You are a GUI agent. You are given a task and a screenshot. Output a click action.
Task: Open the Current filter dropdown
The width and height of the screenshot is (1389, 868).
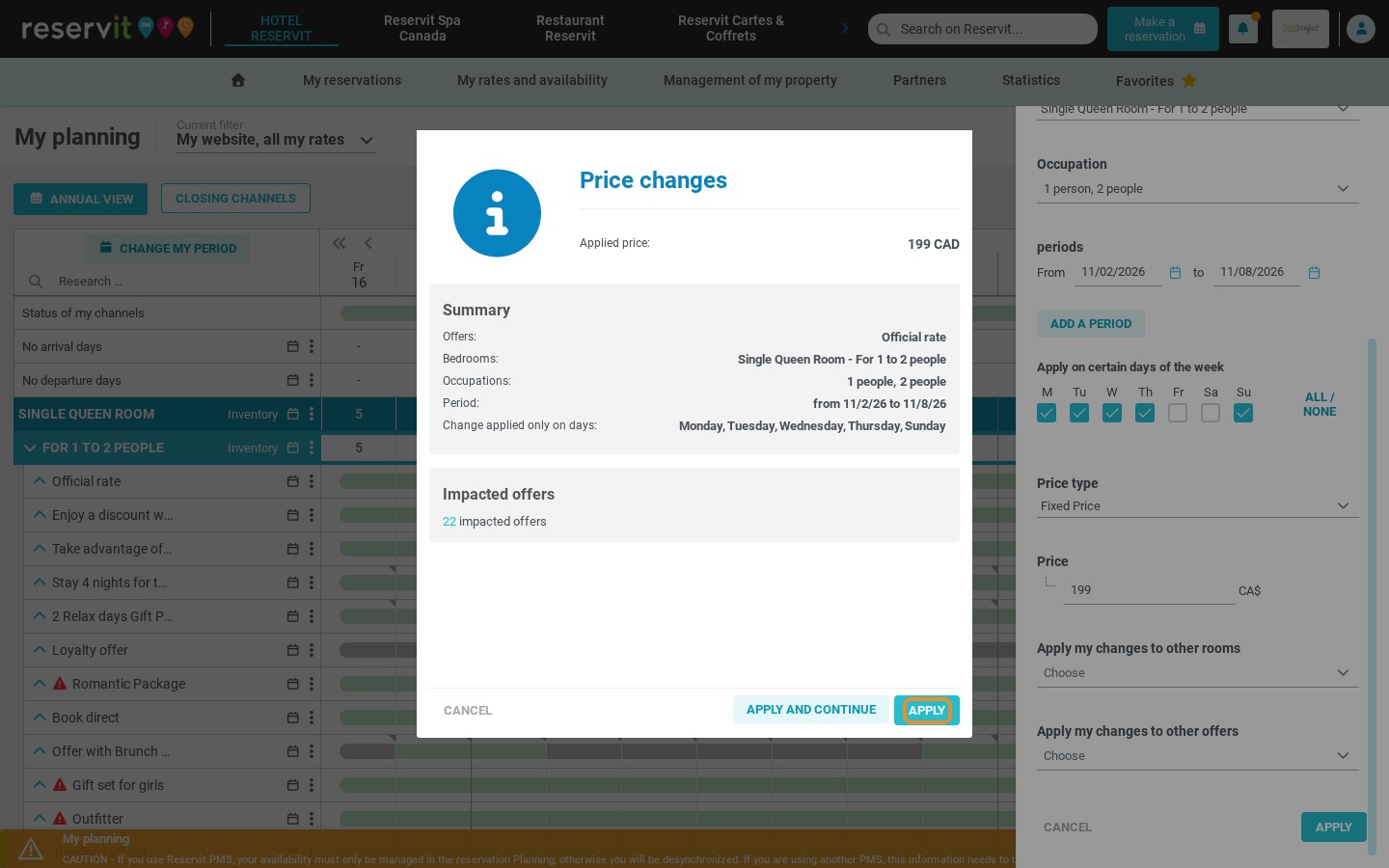click(275, 140)
